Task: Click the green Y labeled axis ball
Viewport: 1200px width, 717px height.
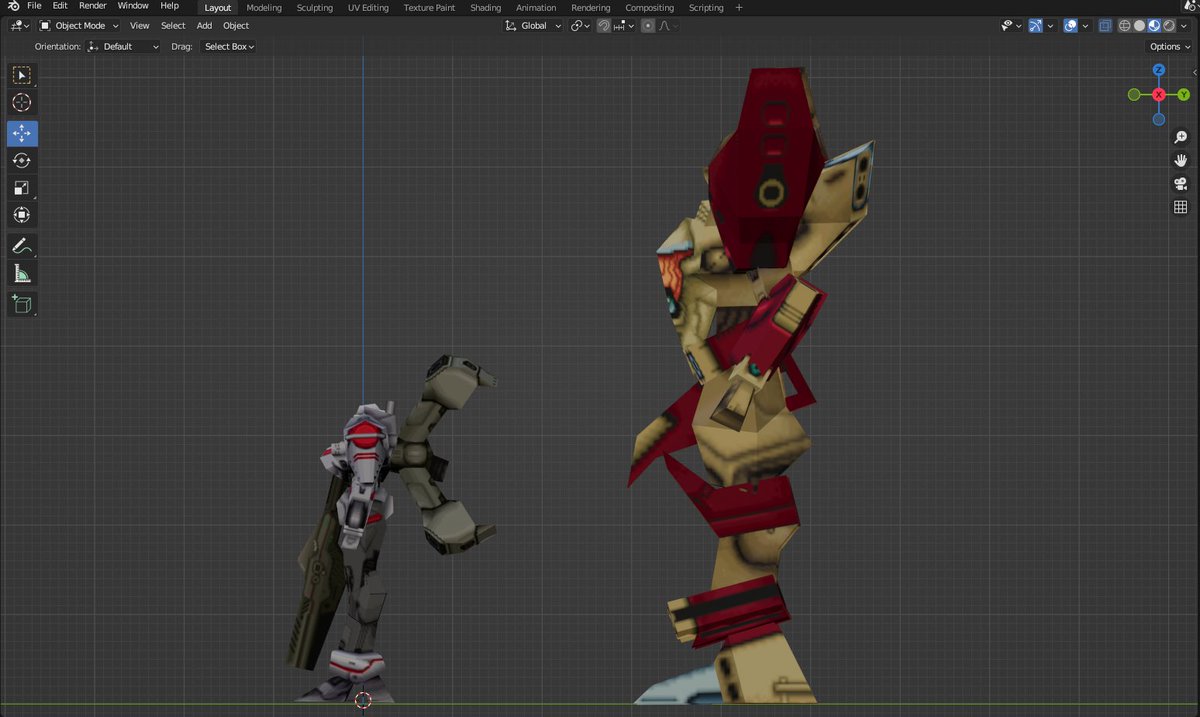Action: (1183, 95)
